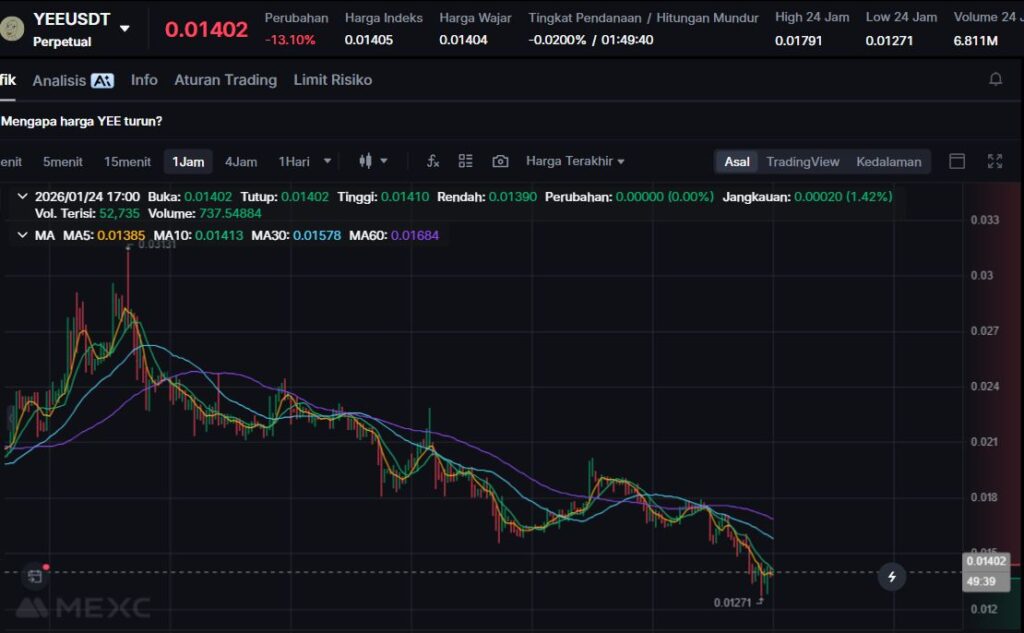Viewport: 1024px width, 633px height.
Task: Open the Aturan Trading tab
Action: click(x=225, y=80)
